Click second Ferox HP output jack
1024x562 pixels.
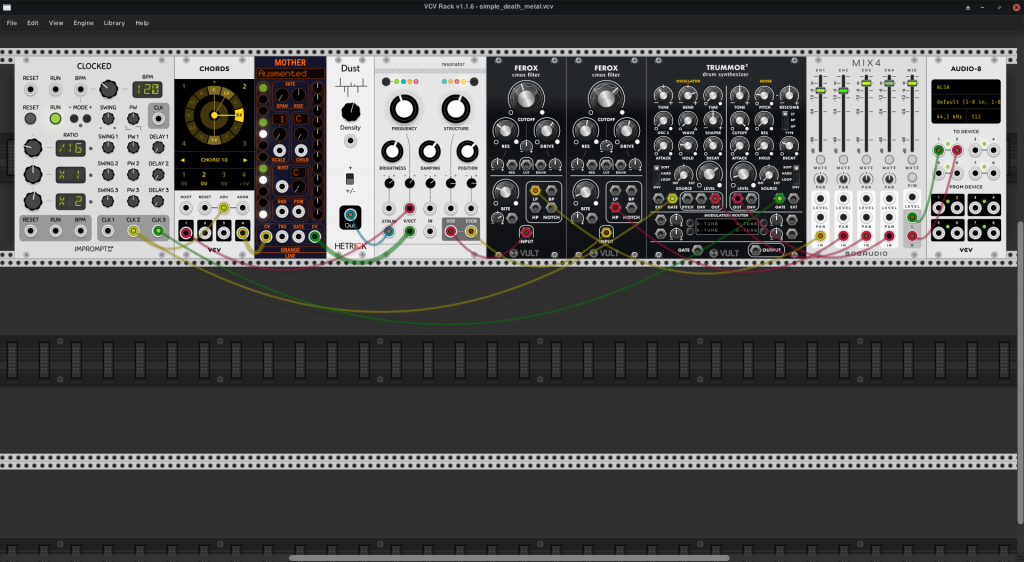pos(615,208)
